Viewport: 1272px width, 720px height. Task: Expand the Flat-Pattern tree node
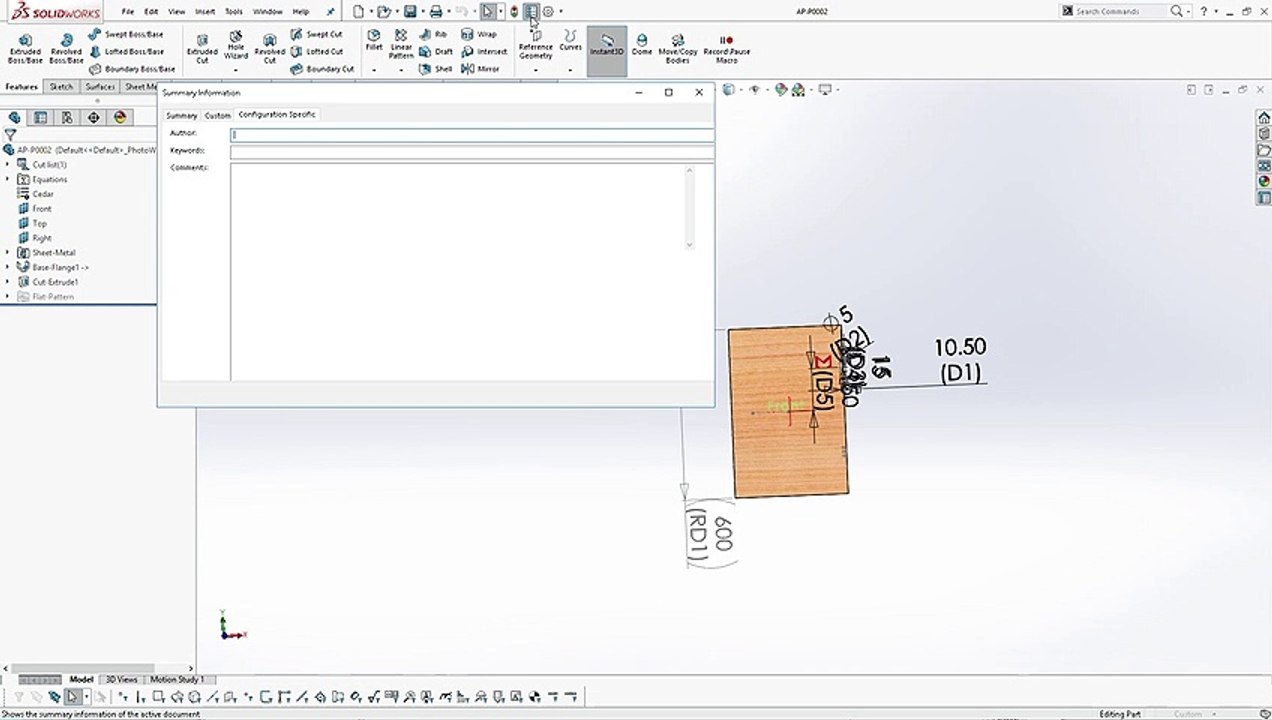click(8, 297)
